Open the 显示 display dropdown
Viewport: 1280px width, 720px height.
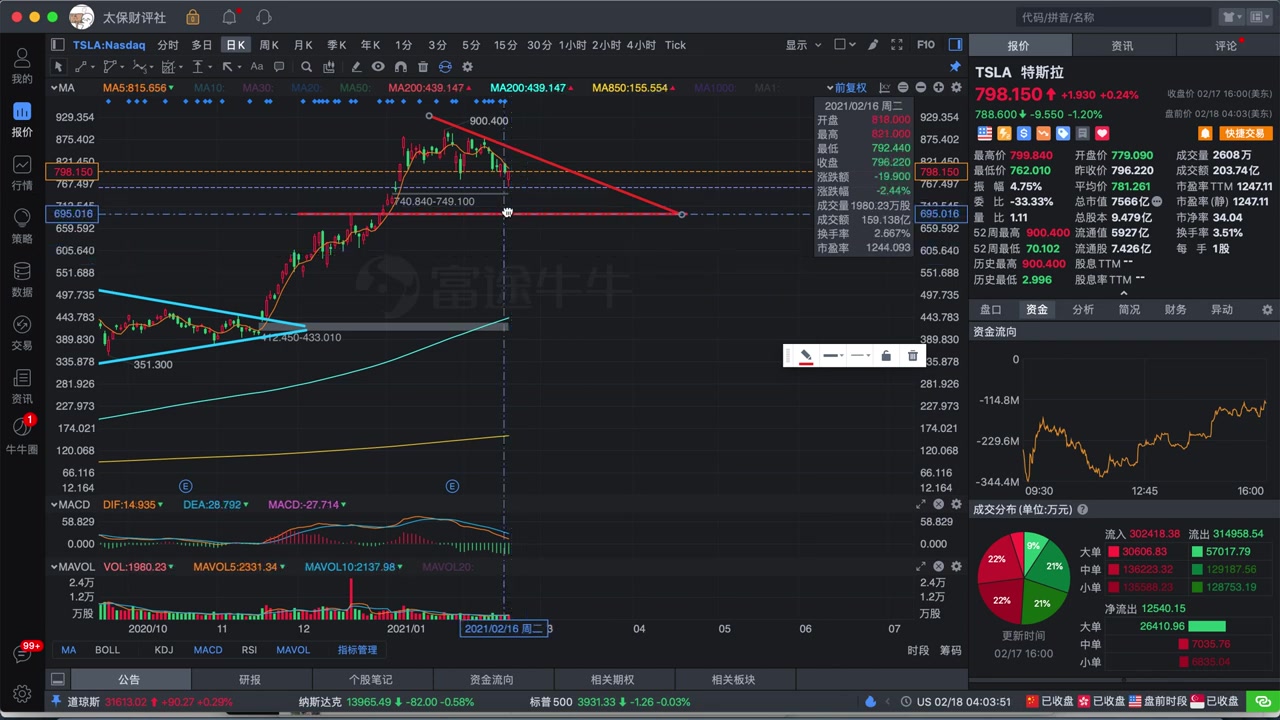803,45
